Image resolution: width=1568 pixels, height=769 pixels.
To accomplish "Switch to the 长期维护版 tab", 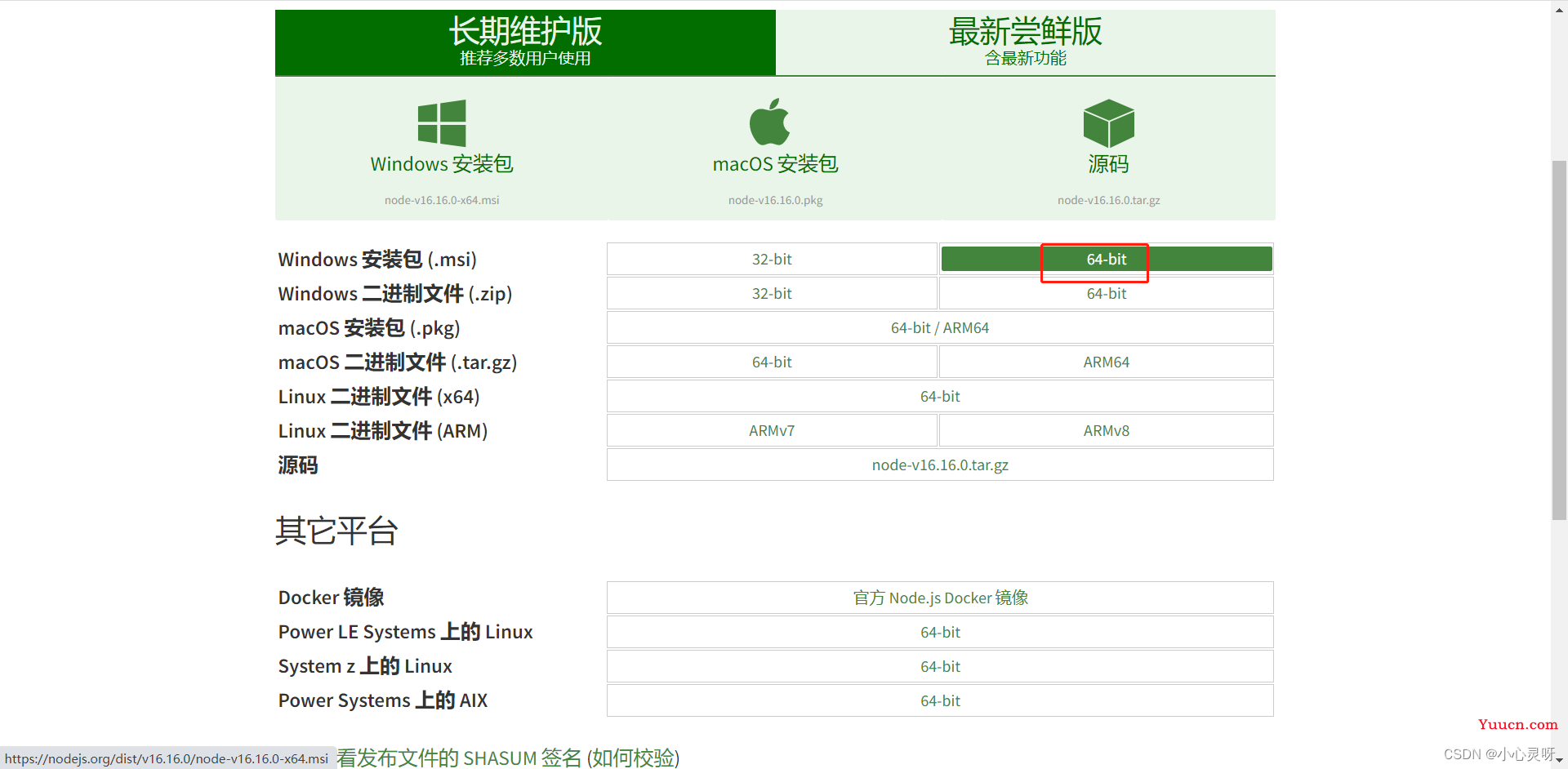I will click(525, 42).
